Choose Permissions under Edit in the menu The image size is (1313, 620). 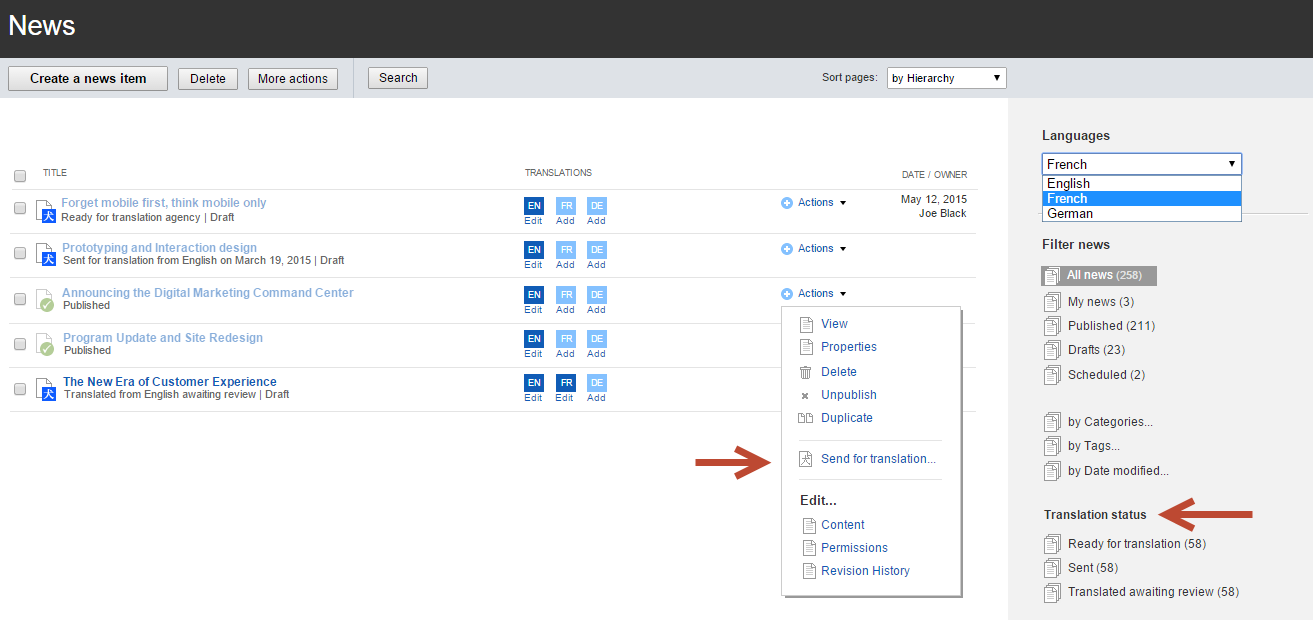(854, 548)
